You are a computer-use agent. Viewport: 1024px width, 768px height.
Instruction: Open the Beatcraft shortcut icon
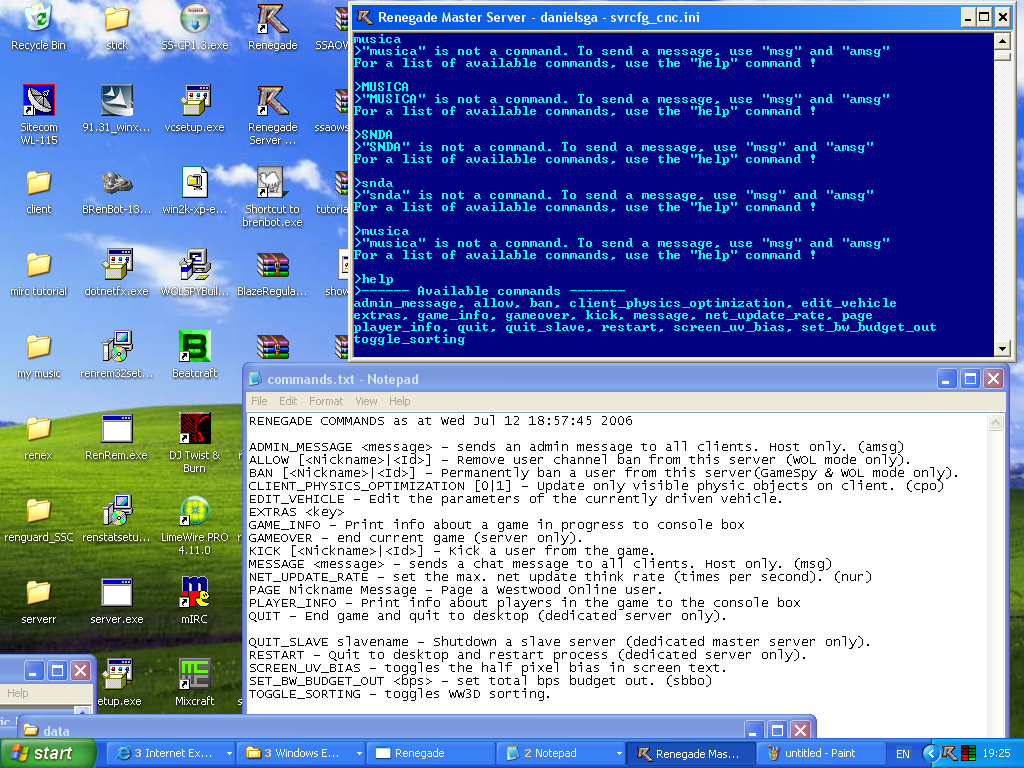pos(194,348)
